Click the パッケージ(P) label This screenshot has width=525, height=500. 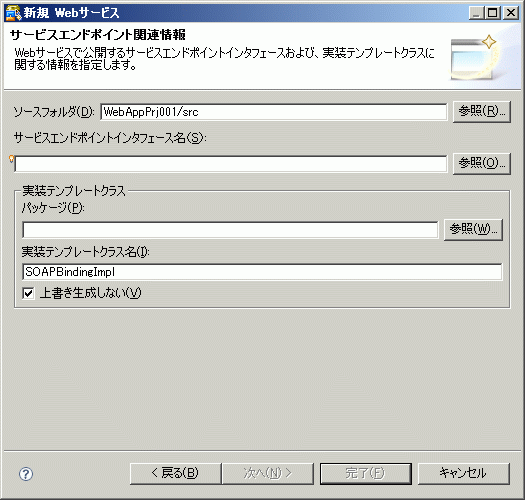(53, 208)
